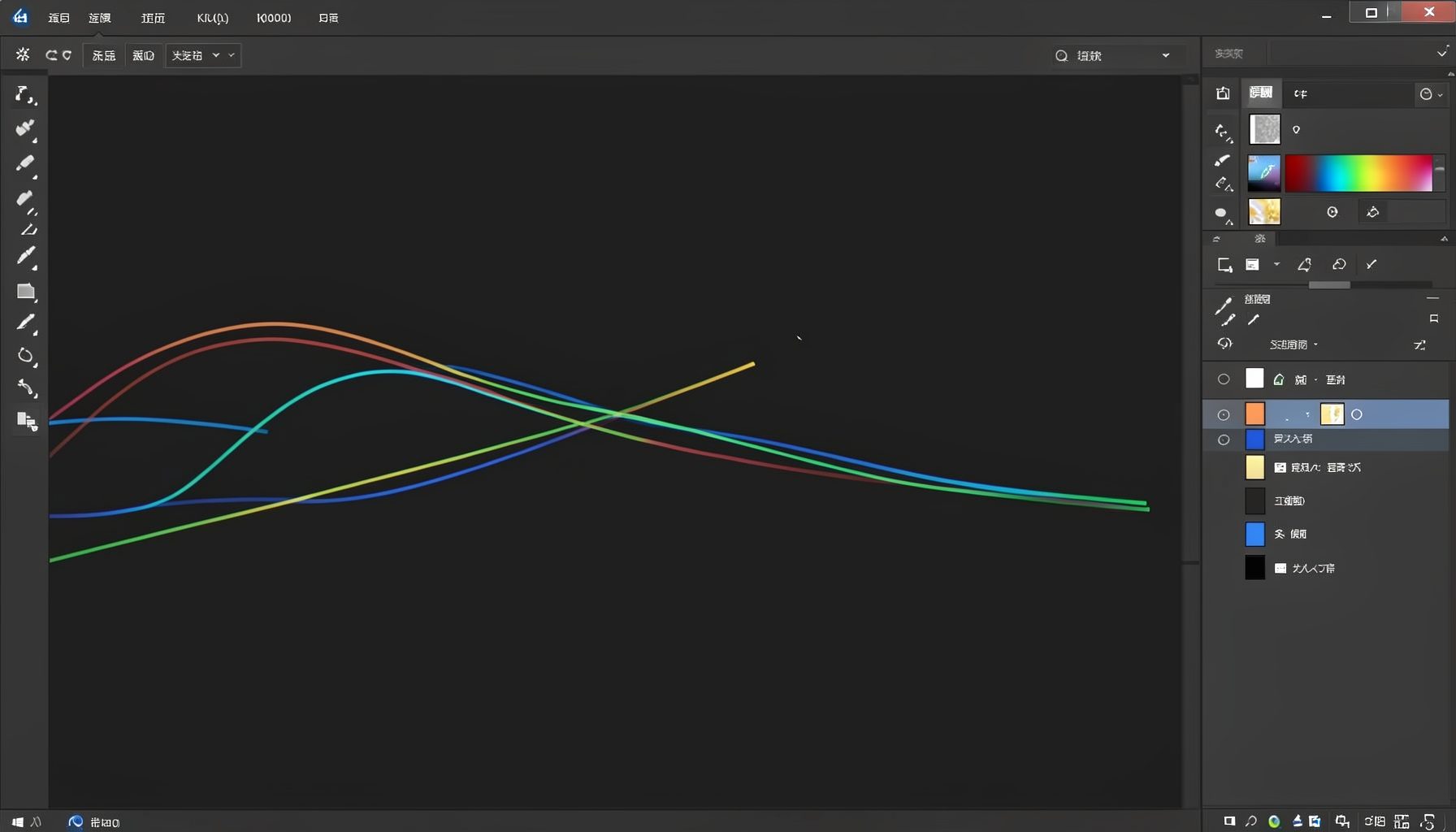
Task: Click the second text button, left of the options dropdown
Action: (144, 55)
